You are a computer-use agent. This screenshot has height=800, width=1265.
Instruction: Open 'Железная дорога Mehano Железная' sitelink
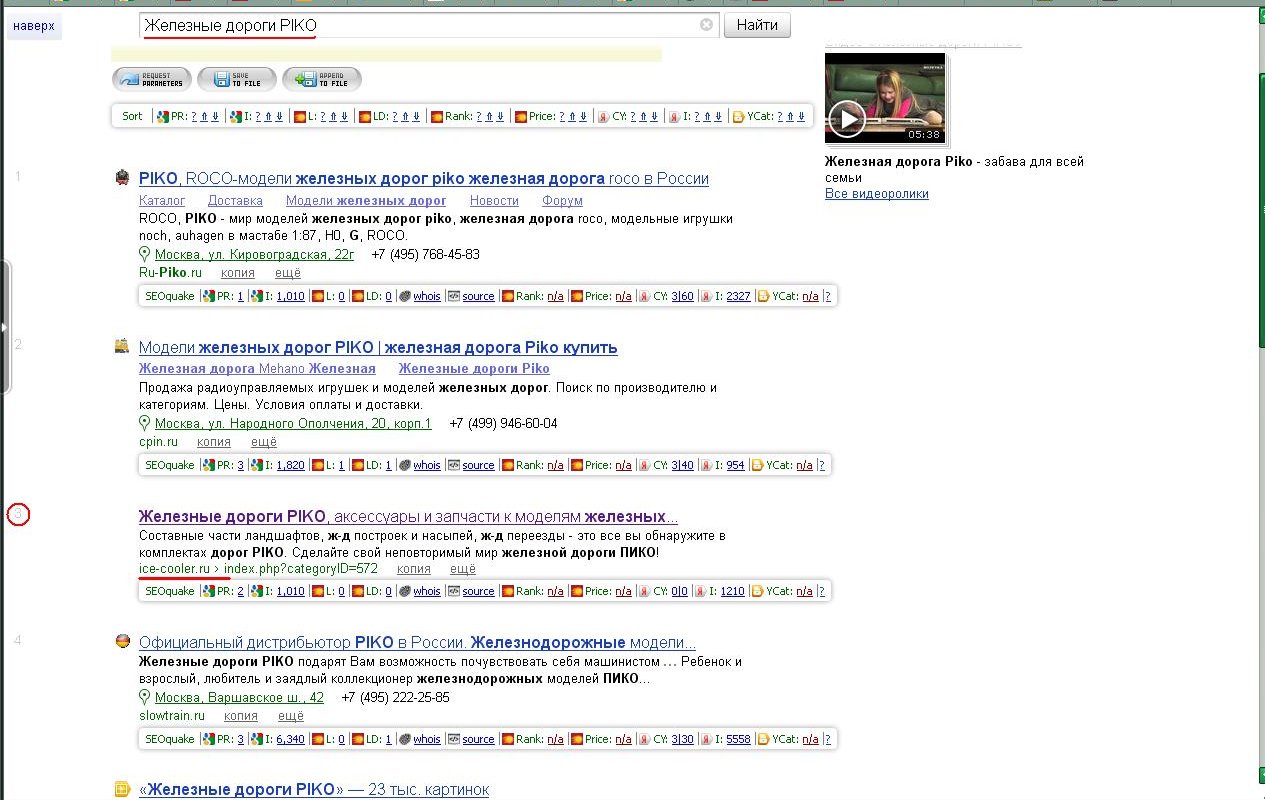click(257, 369)
